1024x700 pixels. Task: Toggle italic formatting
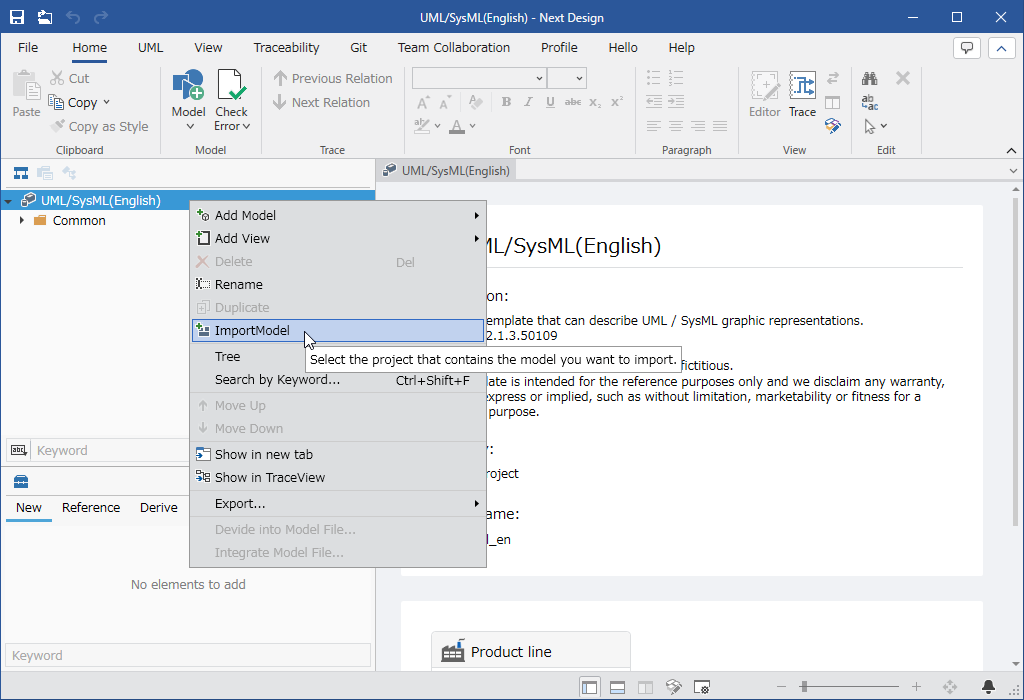click(x=528, y=102)
